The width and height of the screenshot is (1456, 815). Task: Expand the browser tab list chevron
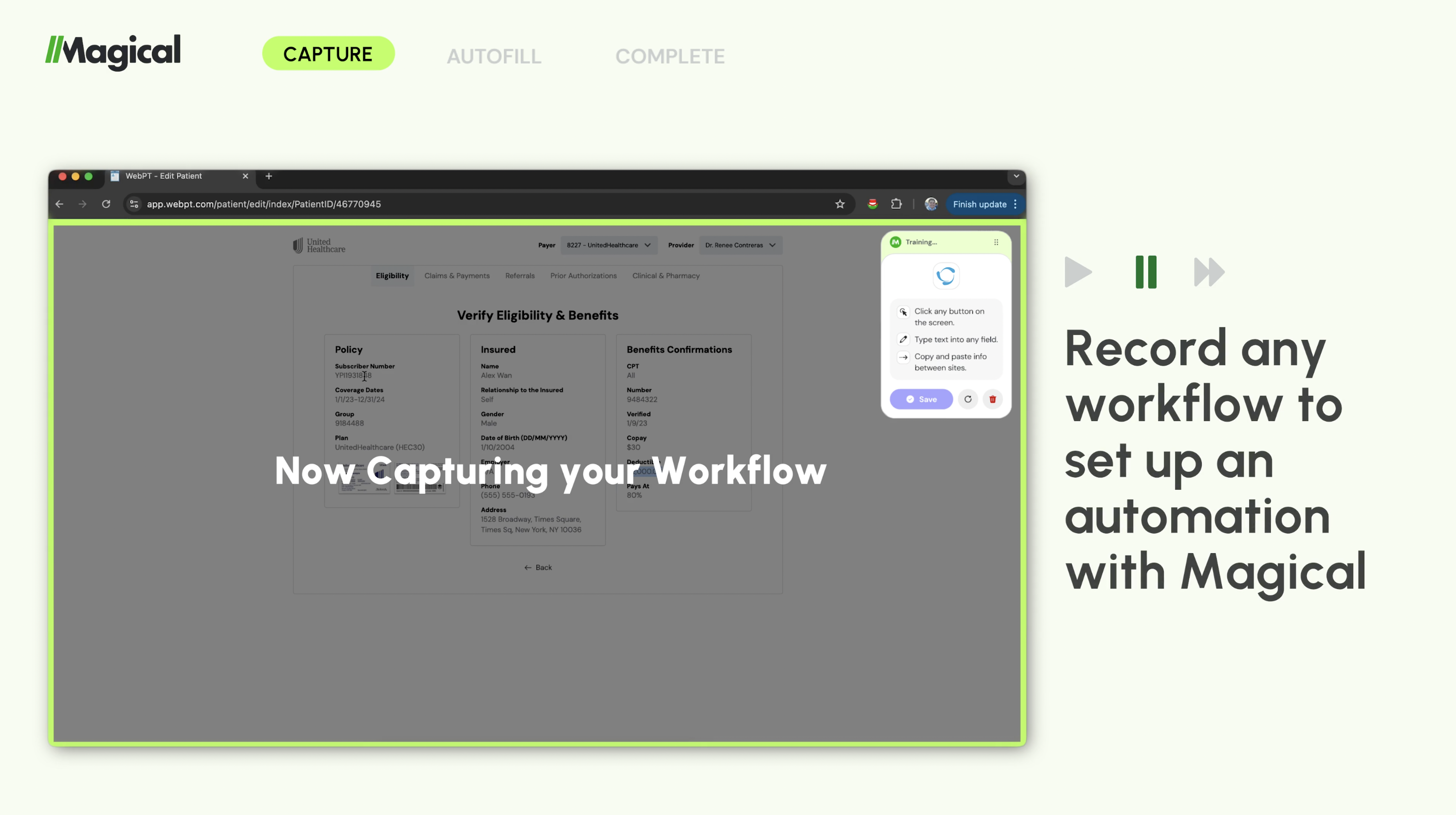1016,176
